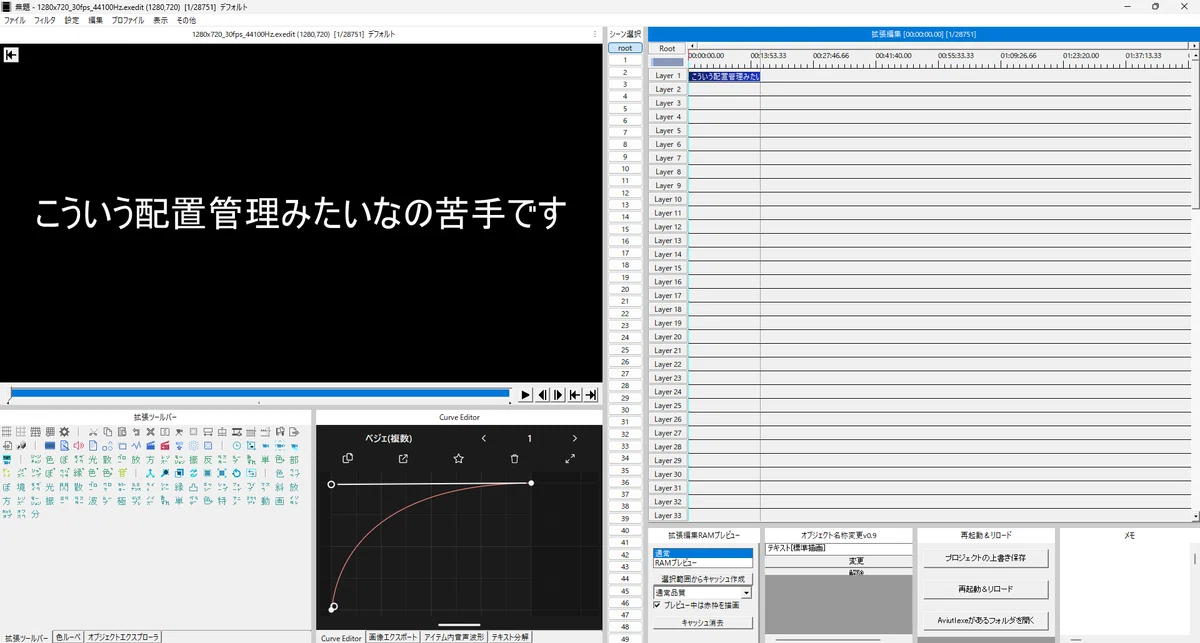Image resolution: width=1200 pixels, height=643 pixels.
Task: Switch to the オブジェクトエクスプローラ tab
Action: (123, 637)
